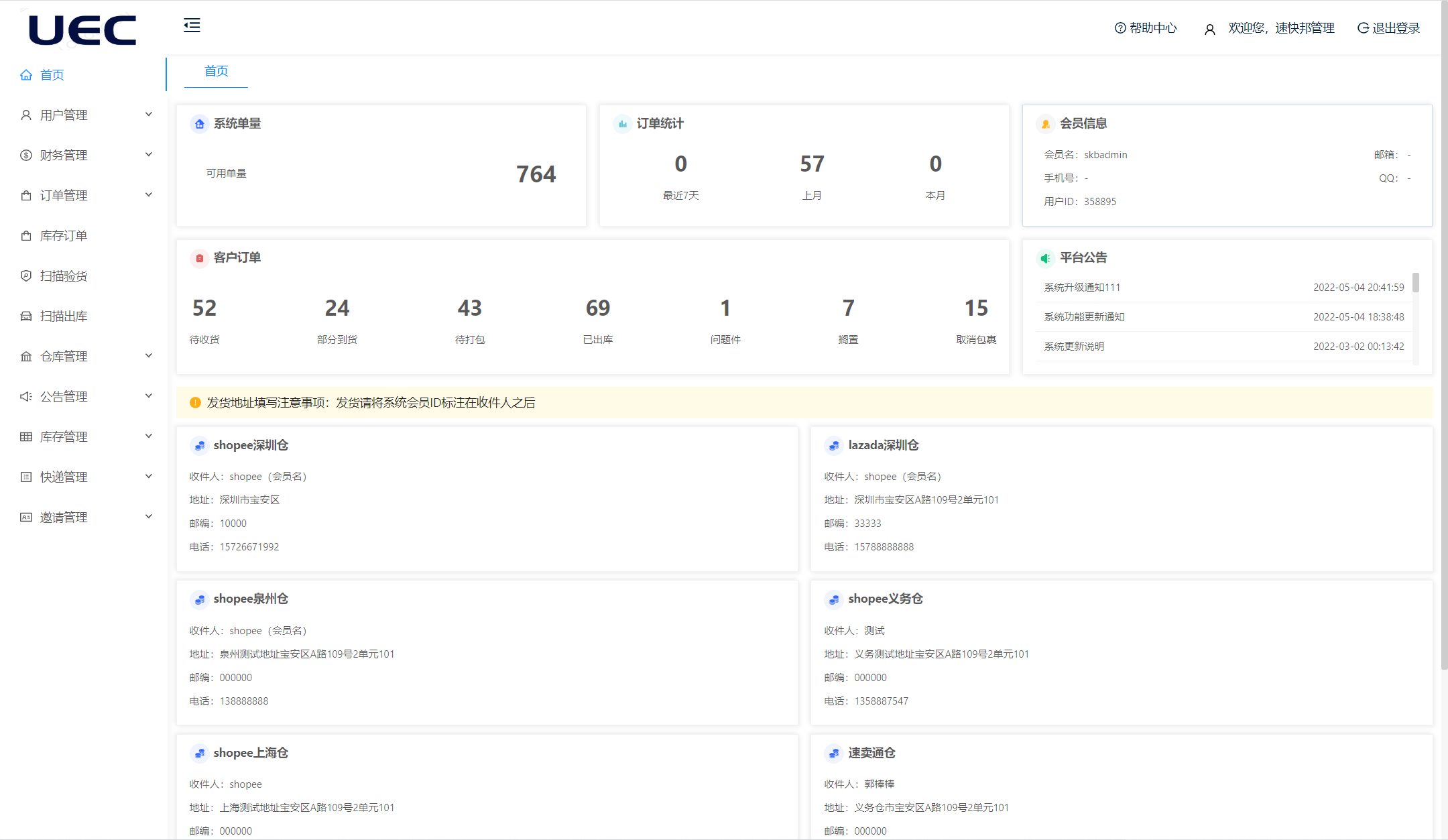Click the shopee深圳仓 warehouse icon
Image resolution: width=1448 pixels, height=840 pixels.
point(199,446)
